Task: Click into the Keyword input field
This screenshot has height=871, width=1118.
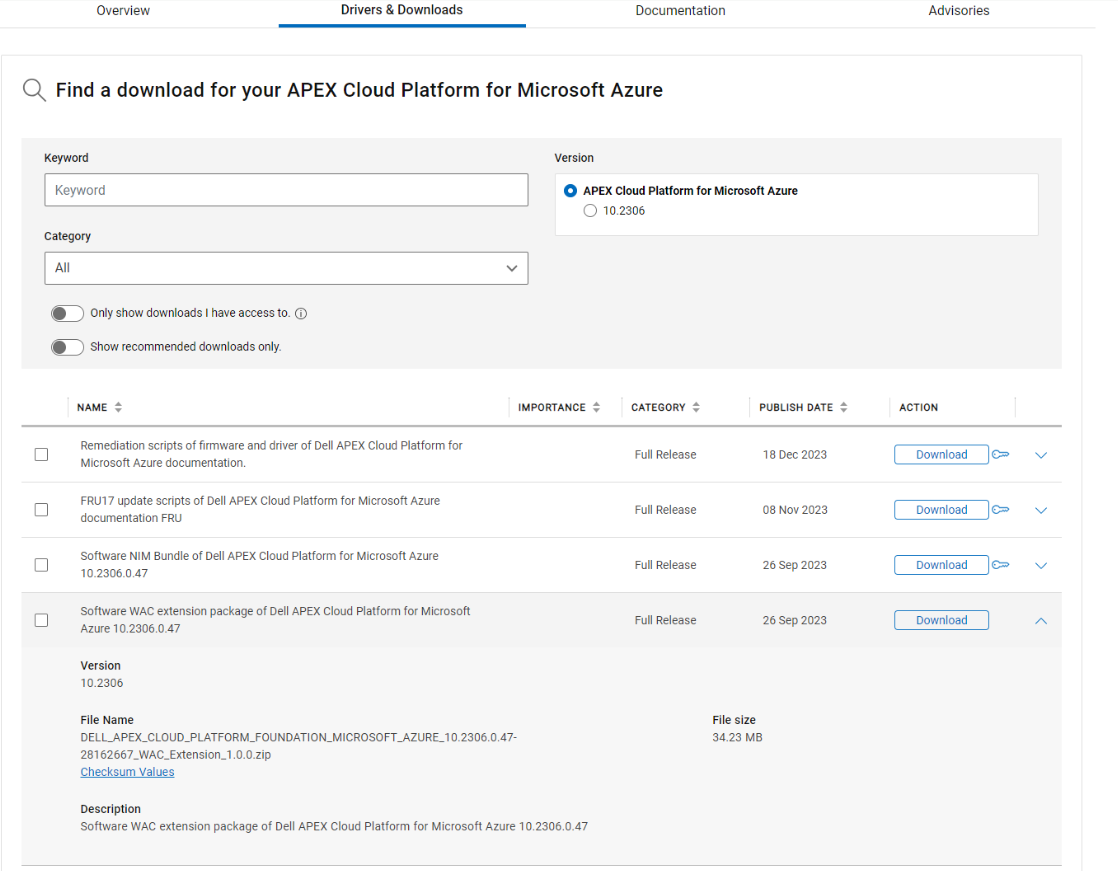Action: click(286, 190)
